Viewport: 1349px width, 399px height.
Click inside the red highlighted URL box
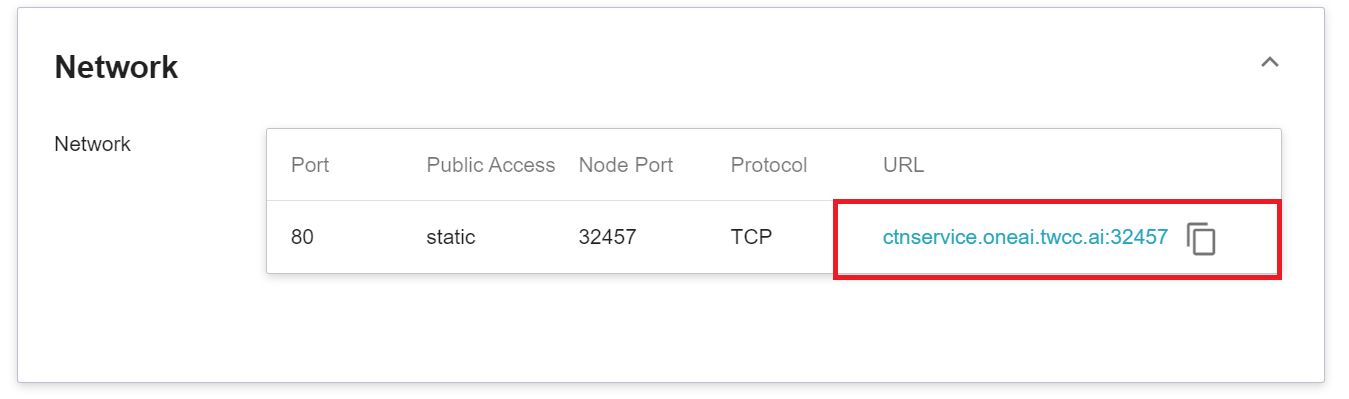1058,238
